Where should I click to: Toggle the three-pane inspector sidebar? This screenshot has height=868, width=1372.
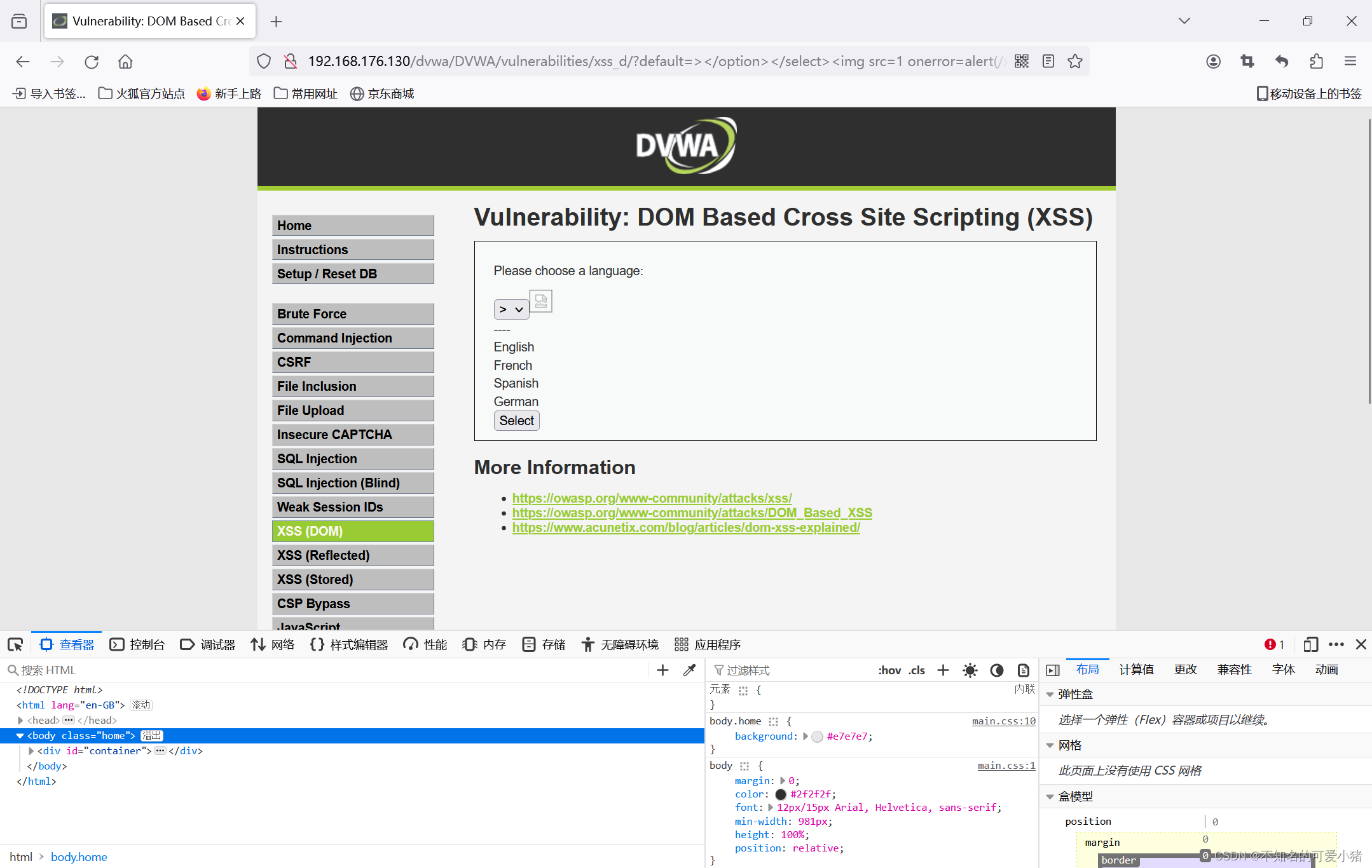pyautogui.click(x=1053, y=670)
